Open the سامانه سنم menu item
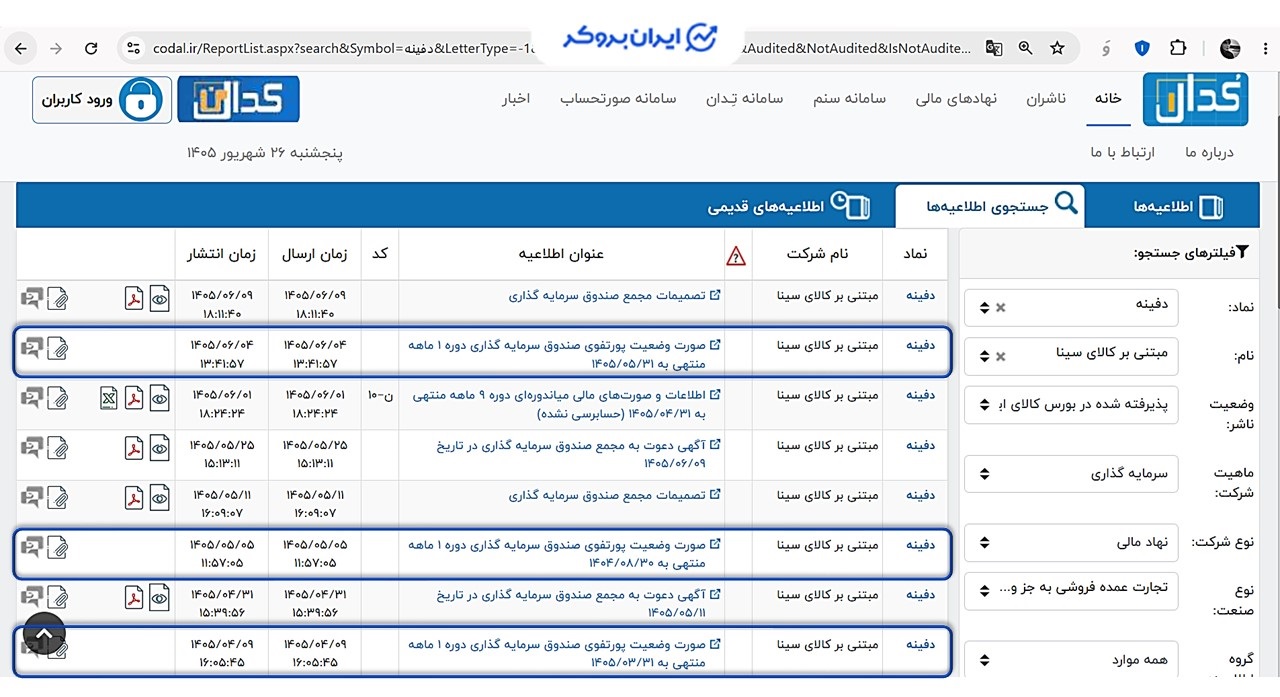1280x697 pixels. point(849,99)
